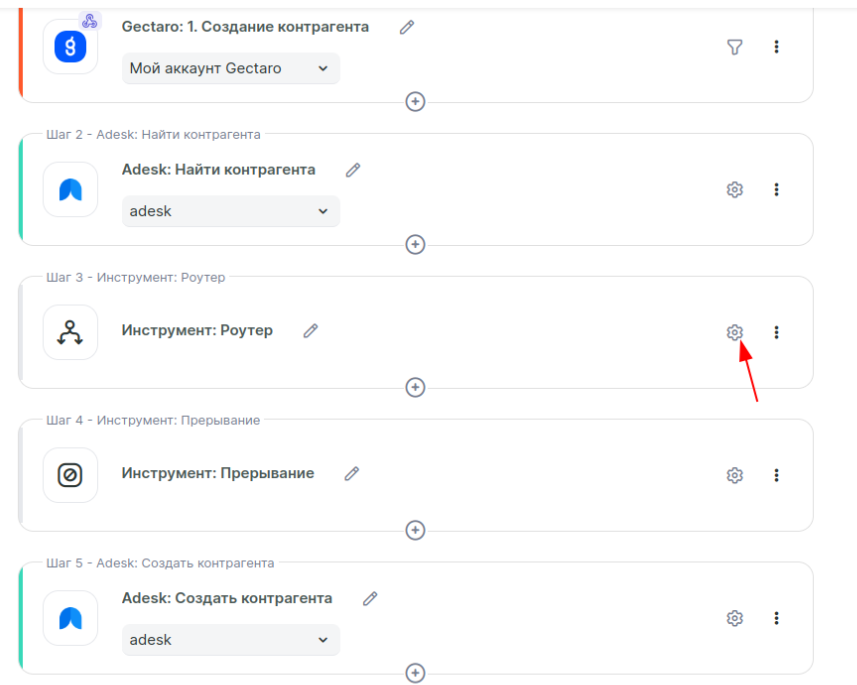
Task: Open settings gear for Прерывание step
Action: [x=735, y=475]
